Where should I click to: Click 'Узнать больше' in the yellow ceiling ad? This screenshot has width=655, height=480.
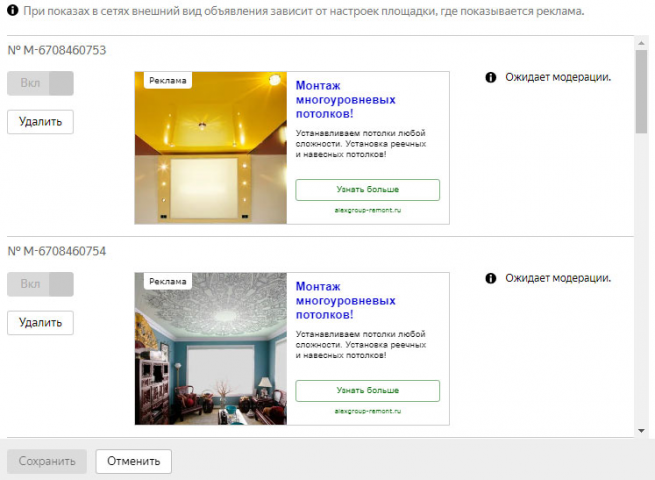pyautogui.click(x=368, y=190)
